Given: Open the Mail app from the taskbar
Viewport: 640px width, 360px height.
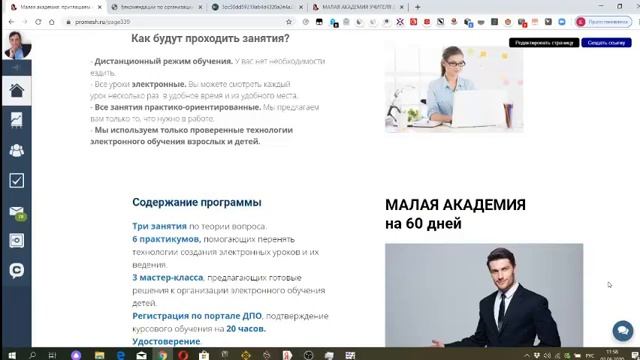Looking at the screenshot, I should [142, 355].
